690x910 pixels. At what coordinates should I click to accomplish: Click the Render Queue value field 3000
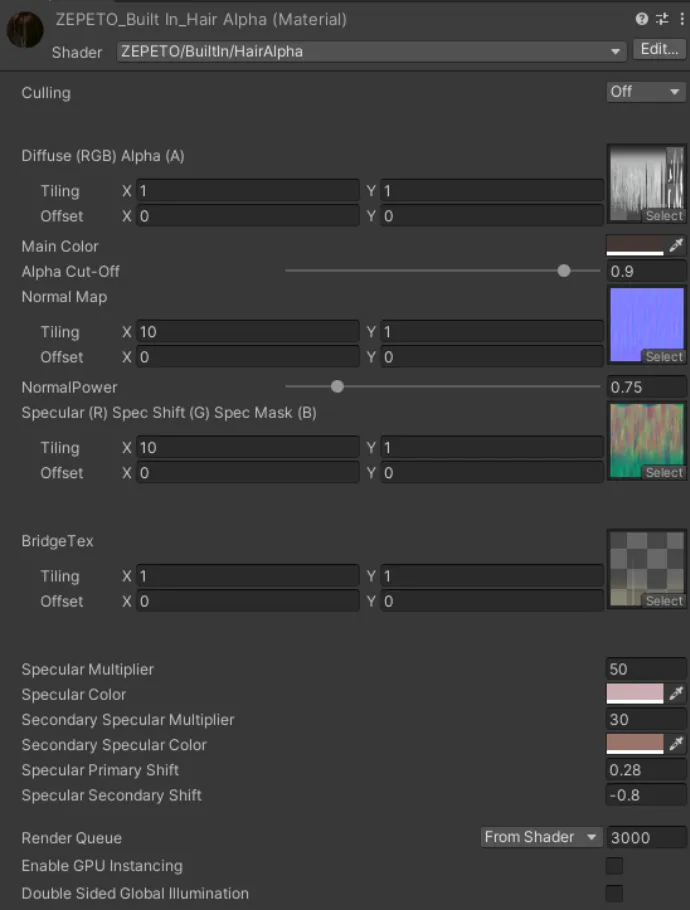pos(646,837)
